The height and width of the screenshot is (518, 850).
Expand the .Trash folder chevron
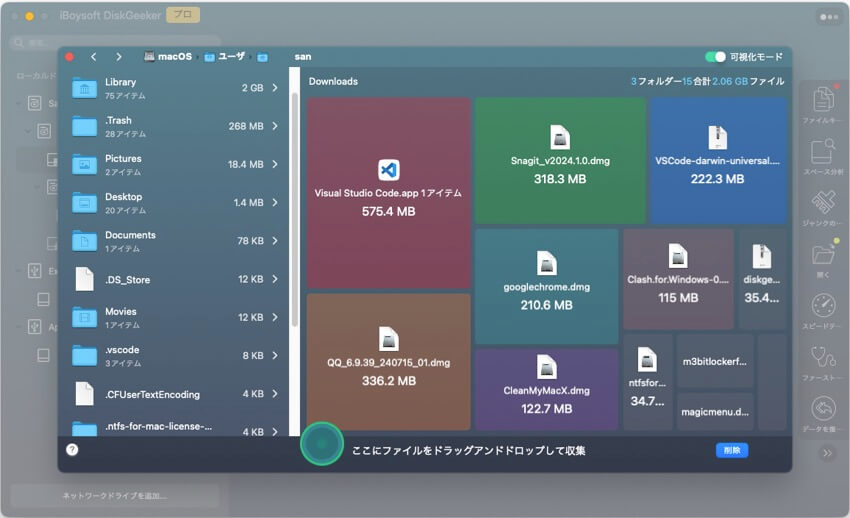point(275,126)
